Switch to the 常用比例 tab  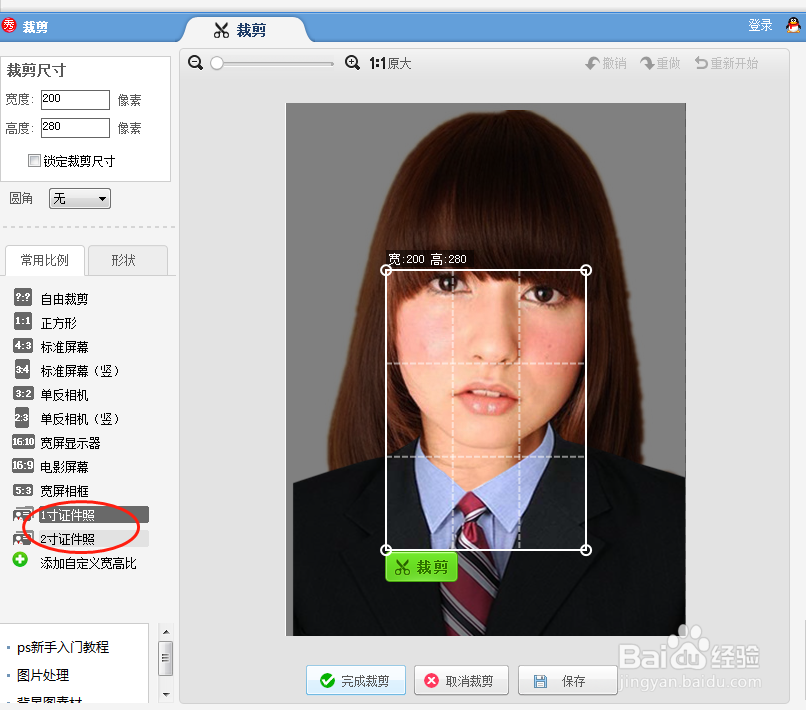pos(45,260)
